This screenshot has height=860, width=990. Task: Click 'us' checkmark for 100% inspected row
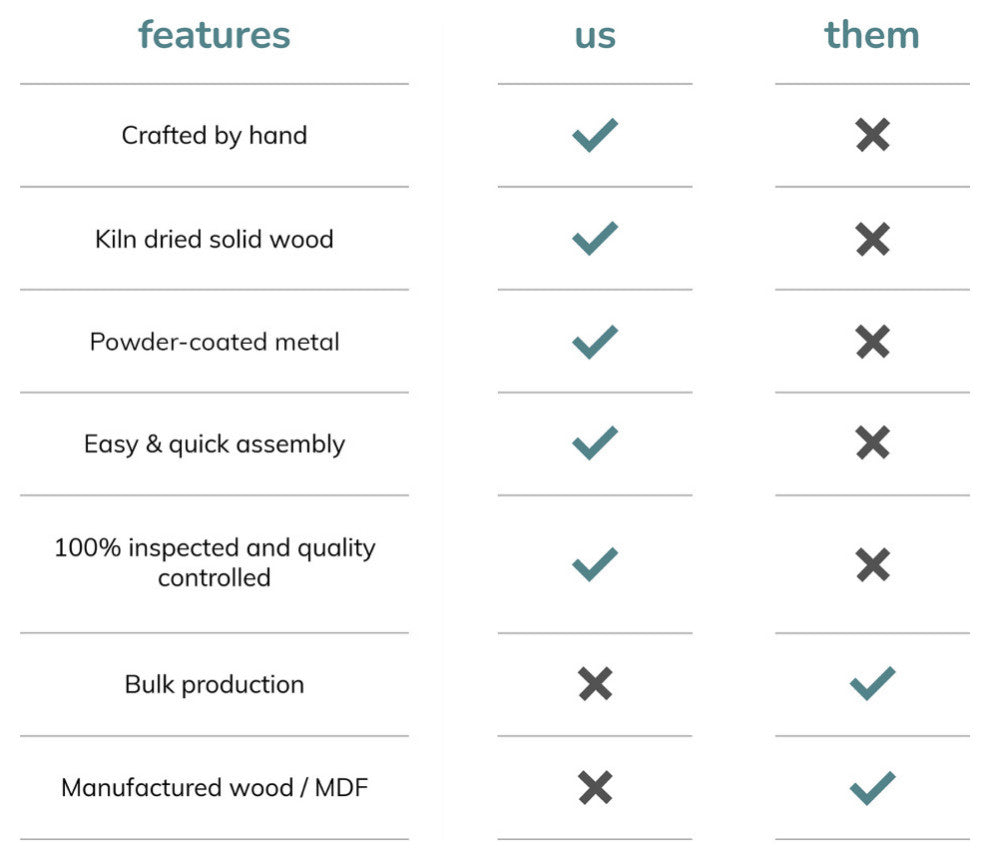pos(595,564)
